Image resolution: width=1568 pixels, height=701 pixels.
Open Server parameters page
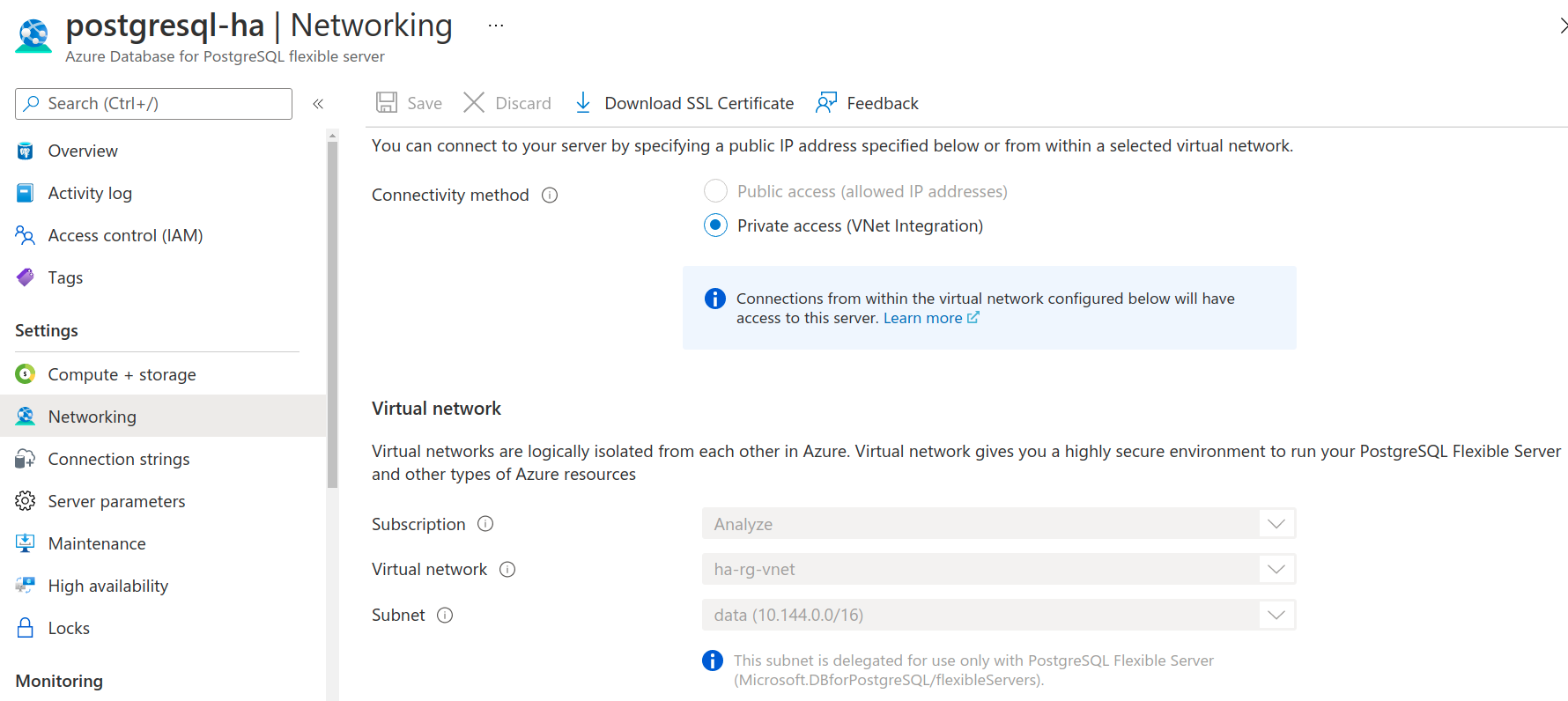tap(116, 502)
